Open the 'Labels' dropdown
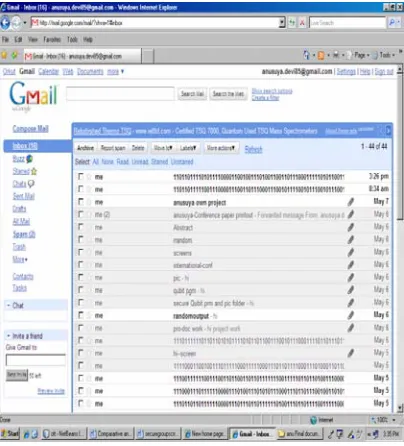The width and height of the screenshot is (404, 446). pos(188,148)
